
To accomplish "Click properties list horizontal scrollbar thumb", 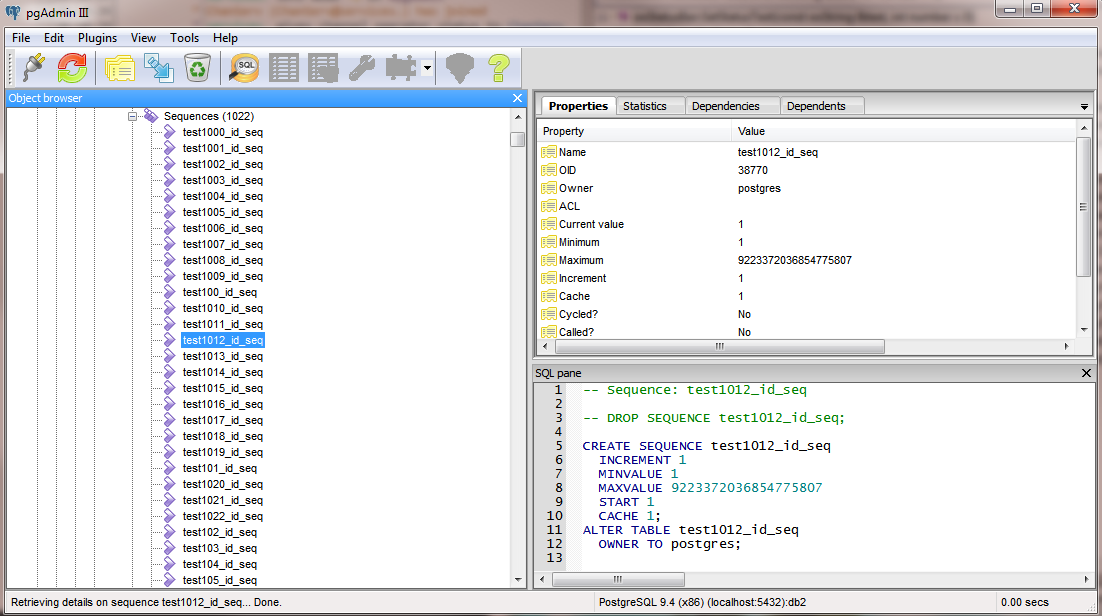I will coord(720,346).
